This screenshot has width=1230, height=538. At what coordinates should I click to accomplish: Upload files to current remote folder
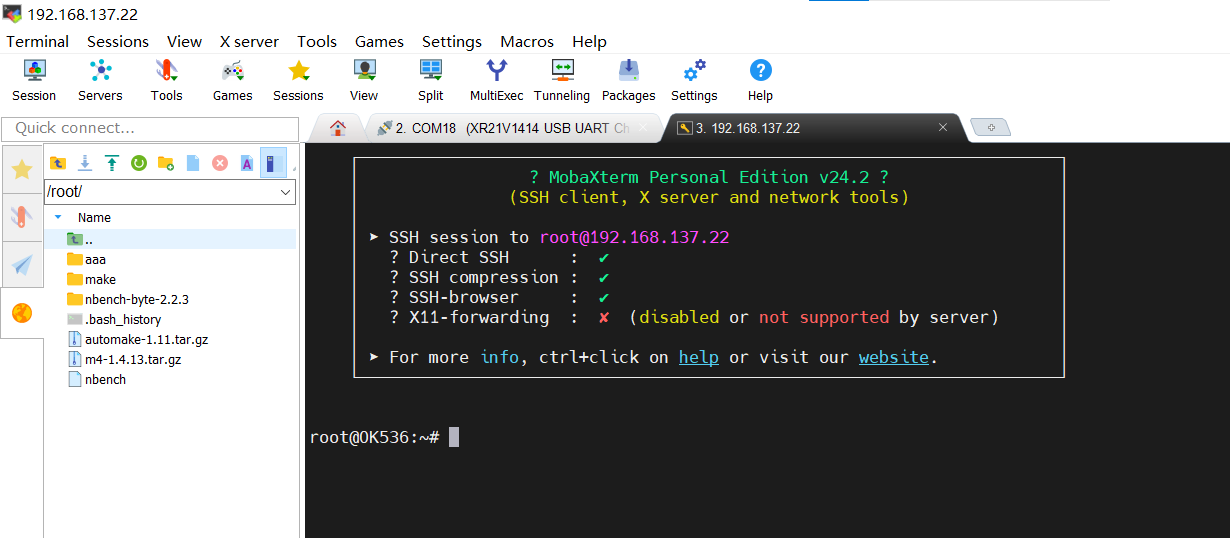tap(112, 163)
